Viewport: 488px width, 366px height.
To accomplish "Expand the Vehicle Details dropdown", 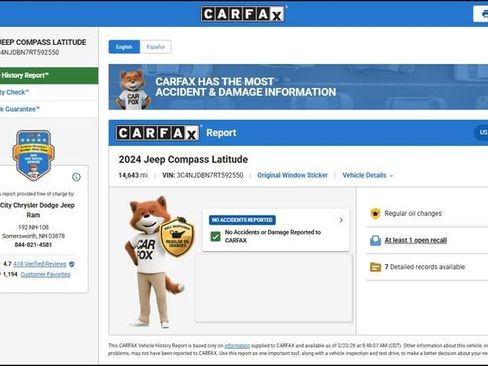I will [x=368, y=175].
